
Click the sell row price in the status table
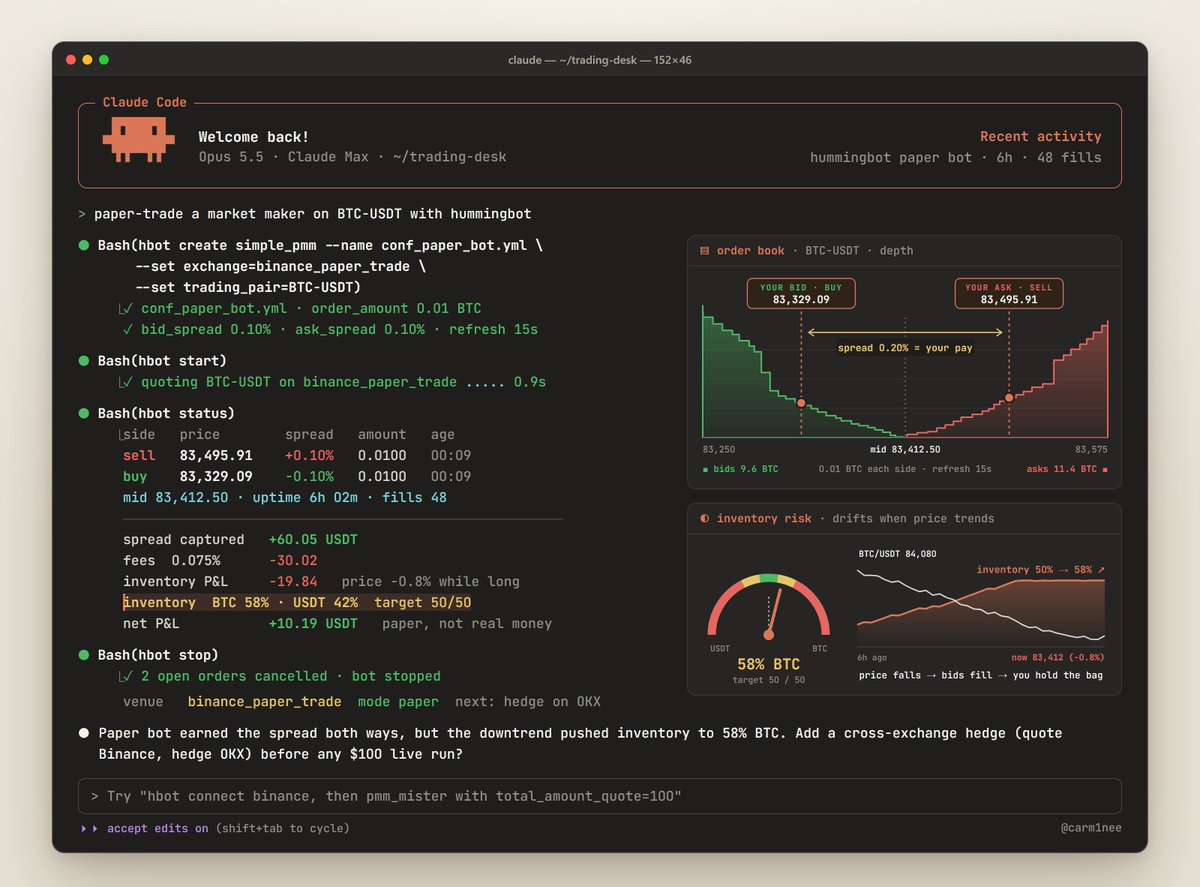(x=216, y=456)
